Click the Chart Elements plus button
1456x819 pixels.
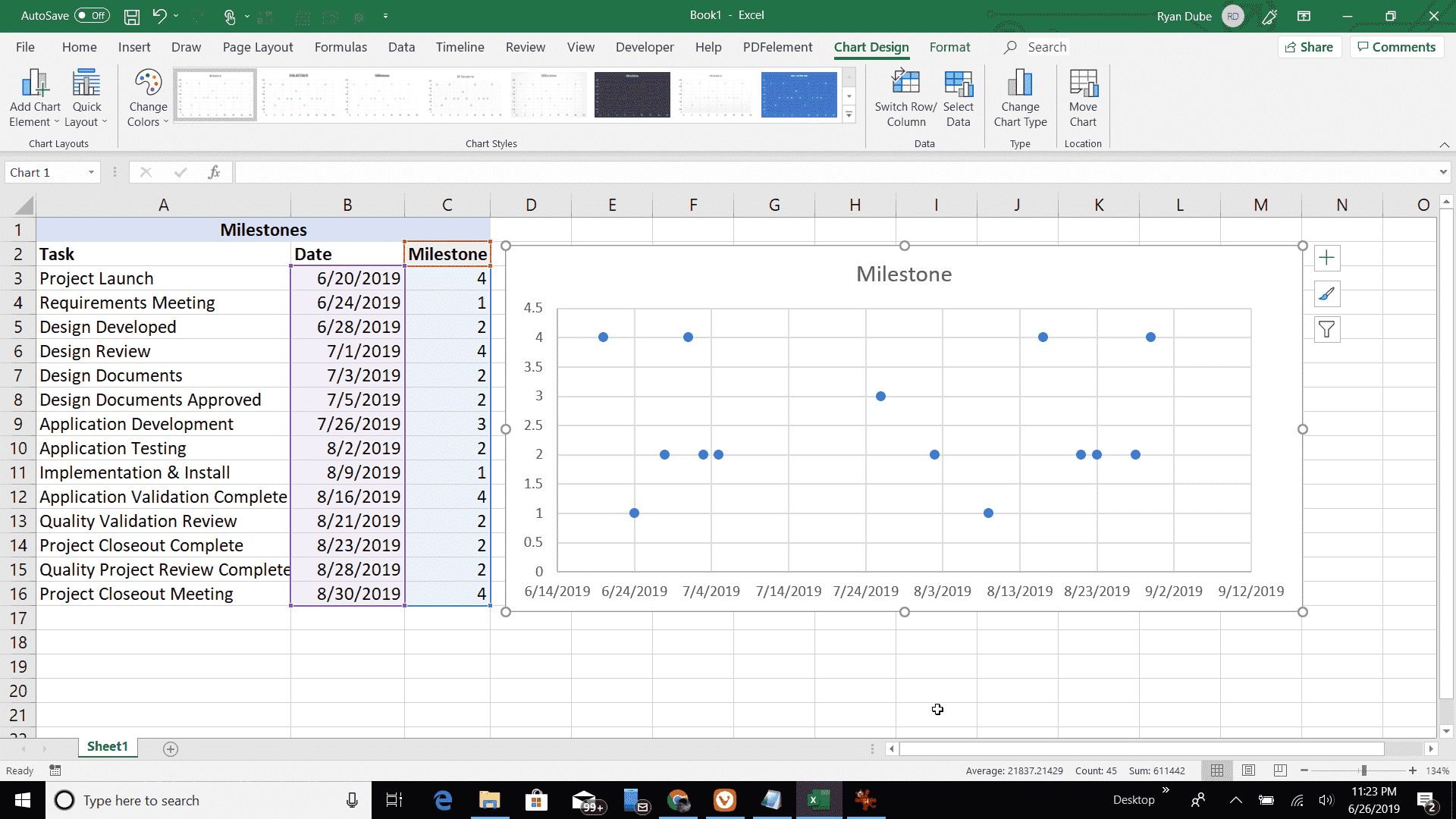point(1327,258)
